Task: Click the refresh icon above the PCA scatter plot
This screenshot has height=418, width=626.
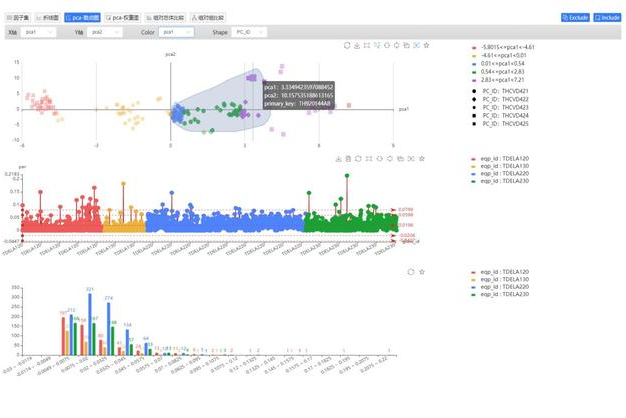Action: pos(346,46)
